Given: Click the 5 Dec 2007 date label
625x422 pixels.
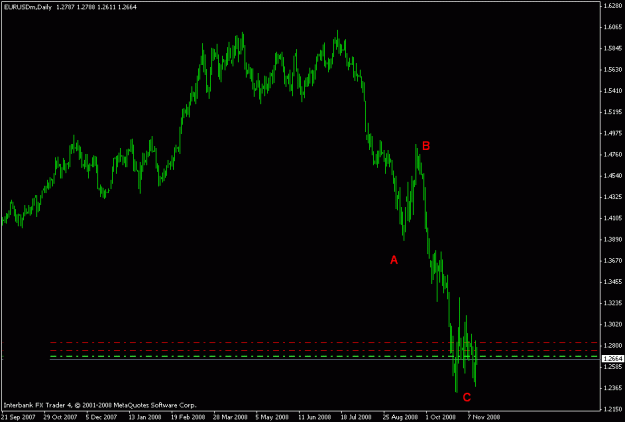Looking at the screenshot, I should [x=101, y=417].
